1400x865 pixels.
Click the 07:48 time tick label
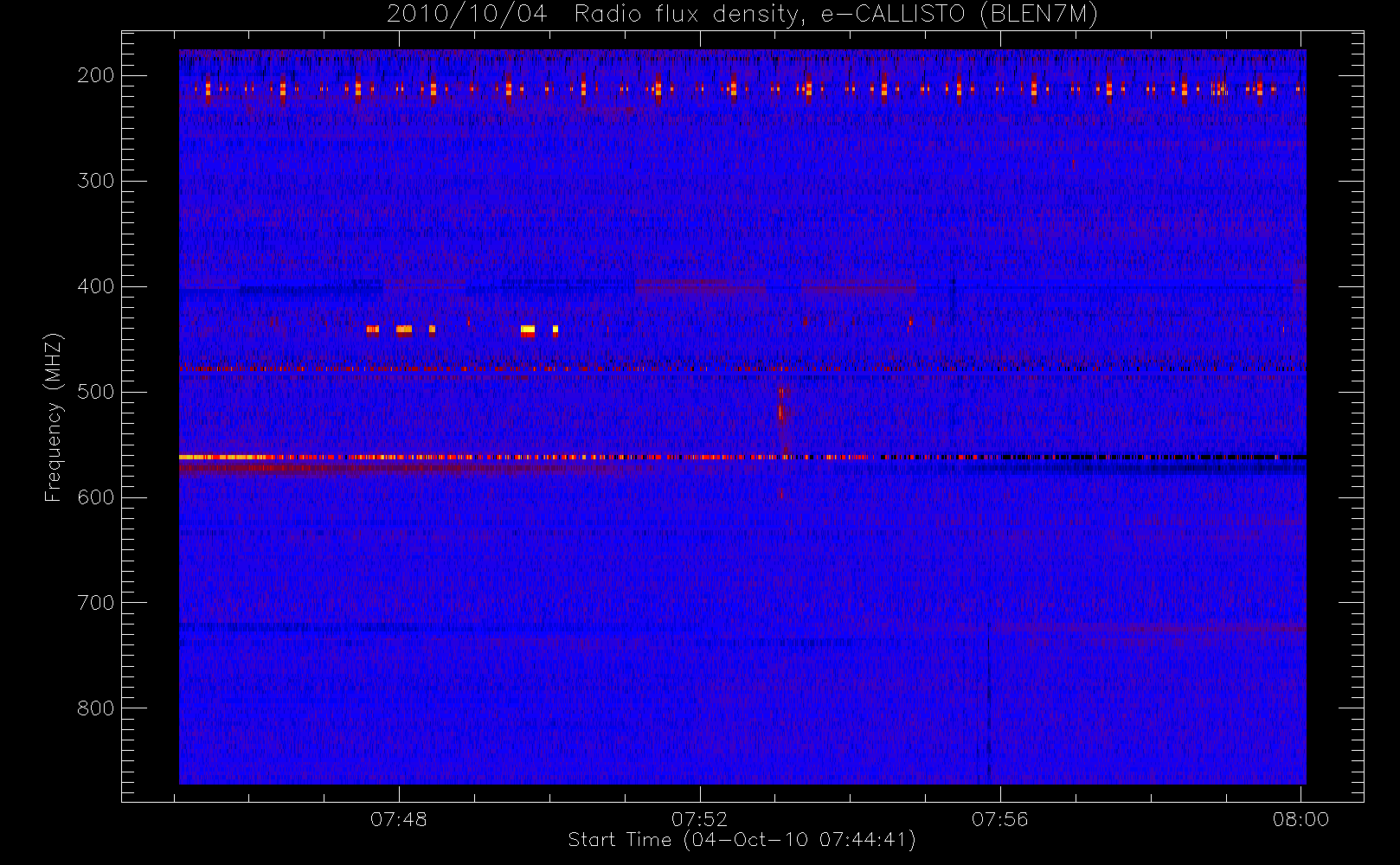[x=399, y=819]
